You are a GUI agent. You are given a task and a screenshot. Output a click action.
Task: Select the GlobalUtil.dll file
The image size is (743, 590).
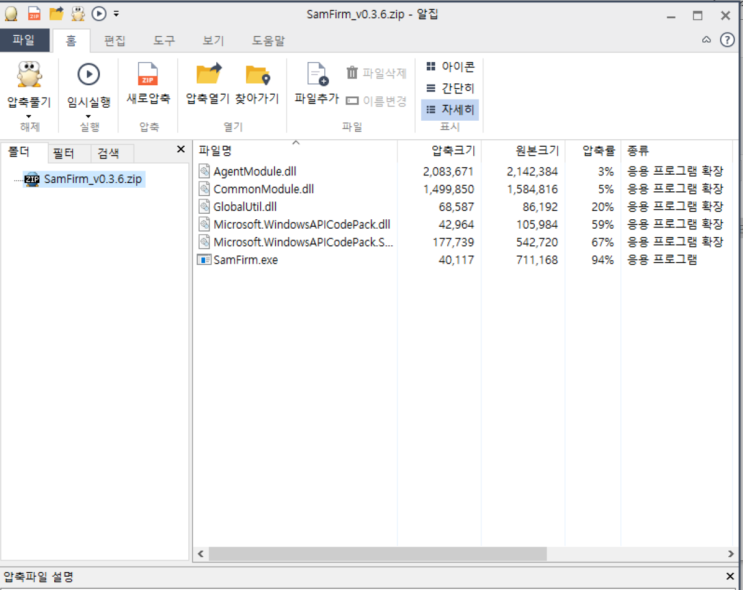click(245, 207)
